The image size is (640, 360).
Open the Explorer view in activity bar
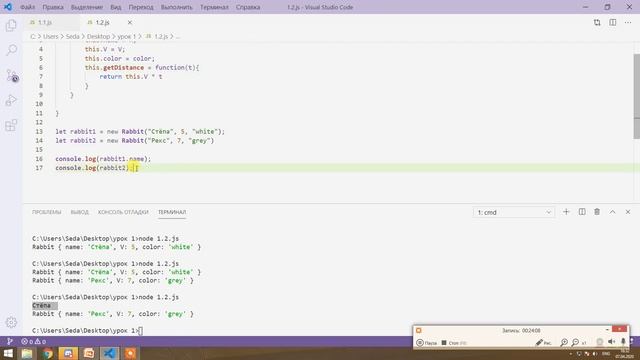point(11,25)
